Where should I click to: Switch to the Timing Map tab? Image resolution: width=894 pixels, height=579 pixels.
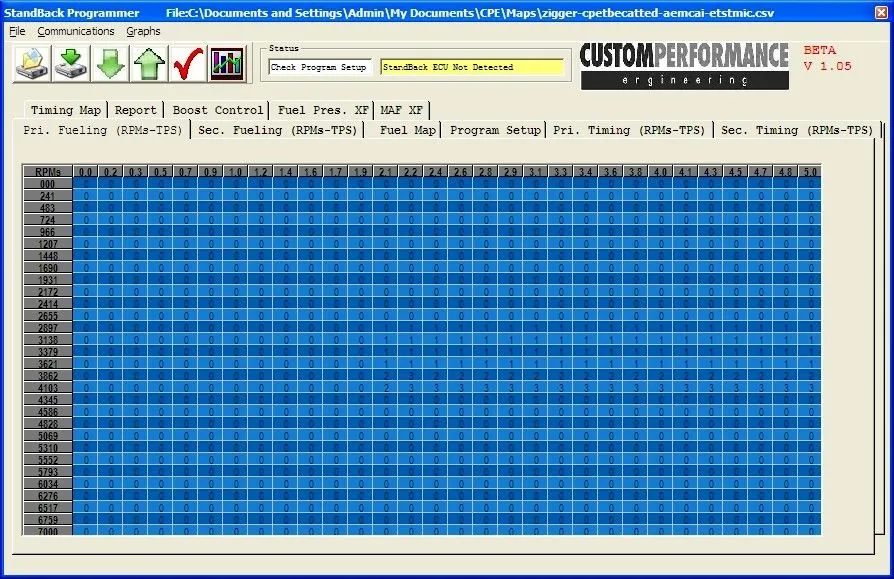pyautogui.click(x=65, y=110)
